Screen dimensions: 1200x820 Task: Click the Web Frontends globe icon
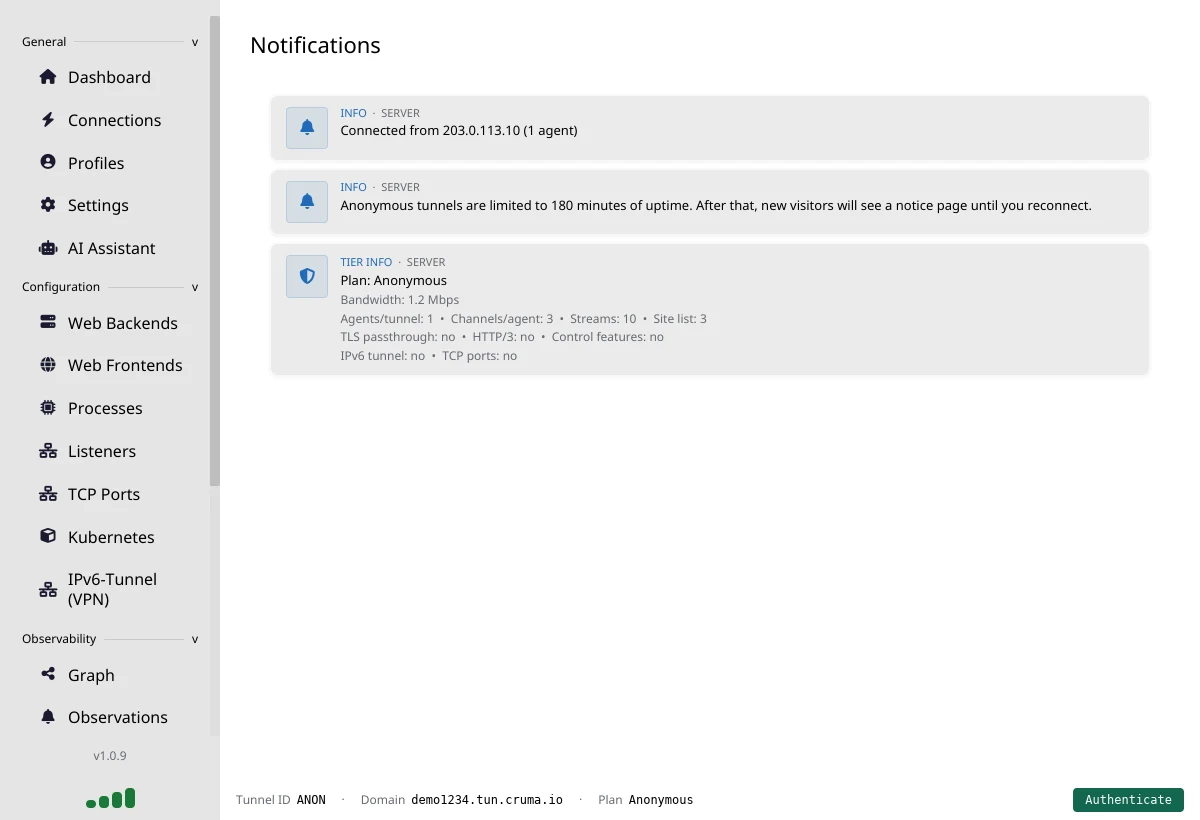pyautogui.click(x=48, y=365)
